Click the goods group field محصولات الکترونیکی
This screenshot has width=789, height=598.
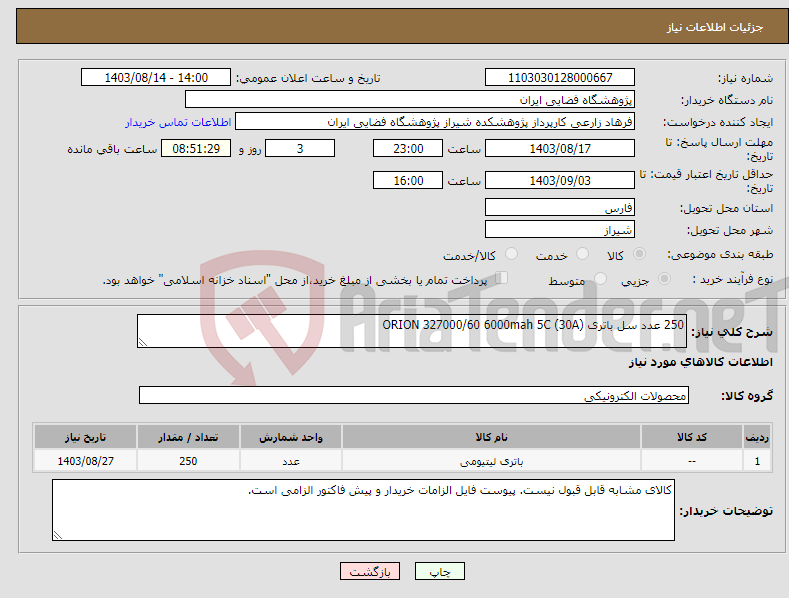414,396
